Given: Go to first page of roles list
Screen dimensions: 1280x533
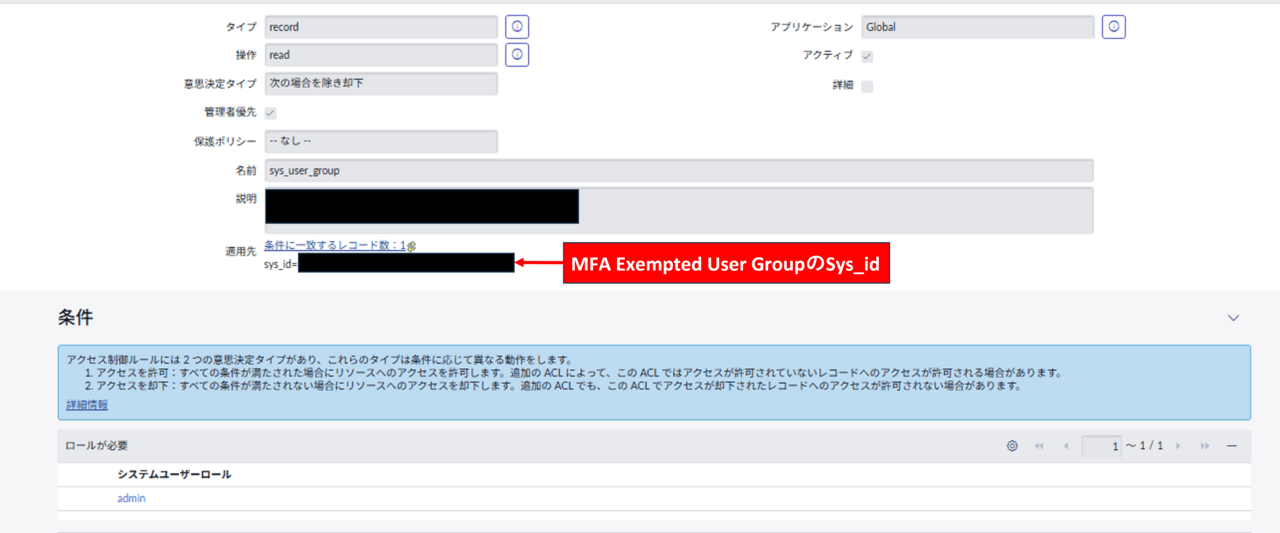Looking at the screenshot, I should point(1039,446).
